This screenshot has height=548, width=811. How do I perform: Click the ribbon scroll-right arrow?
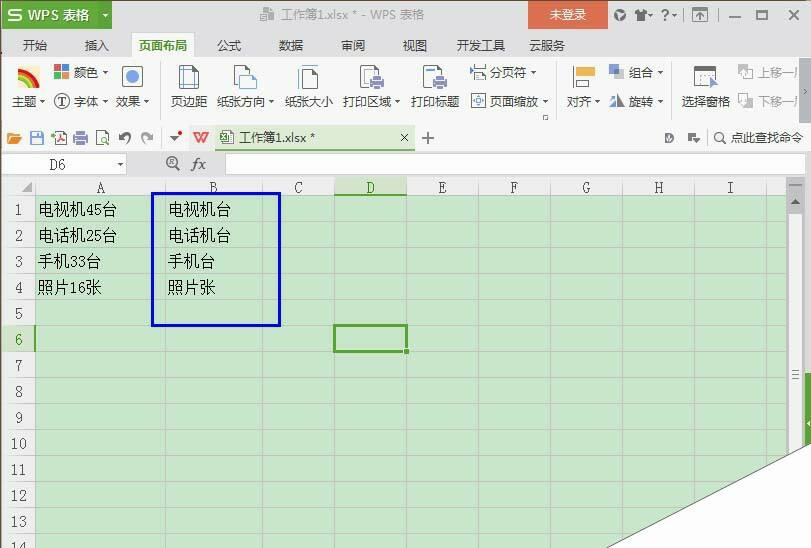click(805, 90)
